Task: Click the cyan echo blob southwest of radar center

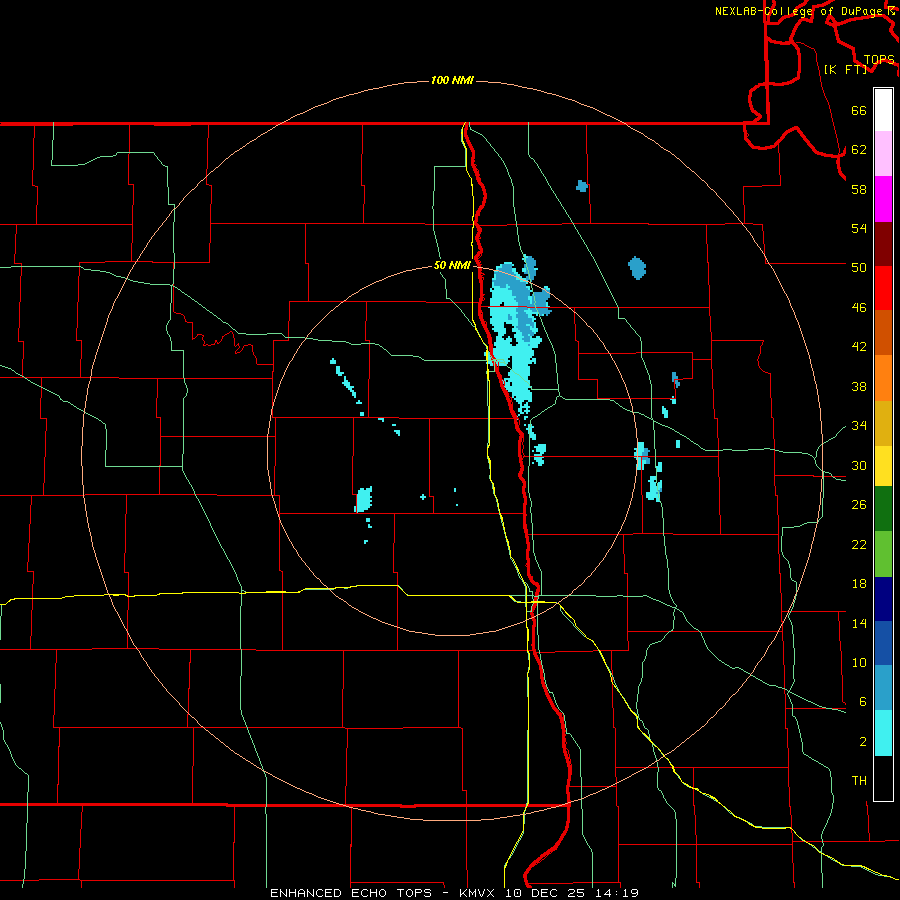Action: (x=363, y=499)
